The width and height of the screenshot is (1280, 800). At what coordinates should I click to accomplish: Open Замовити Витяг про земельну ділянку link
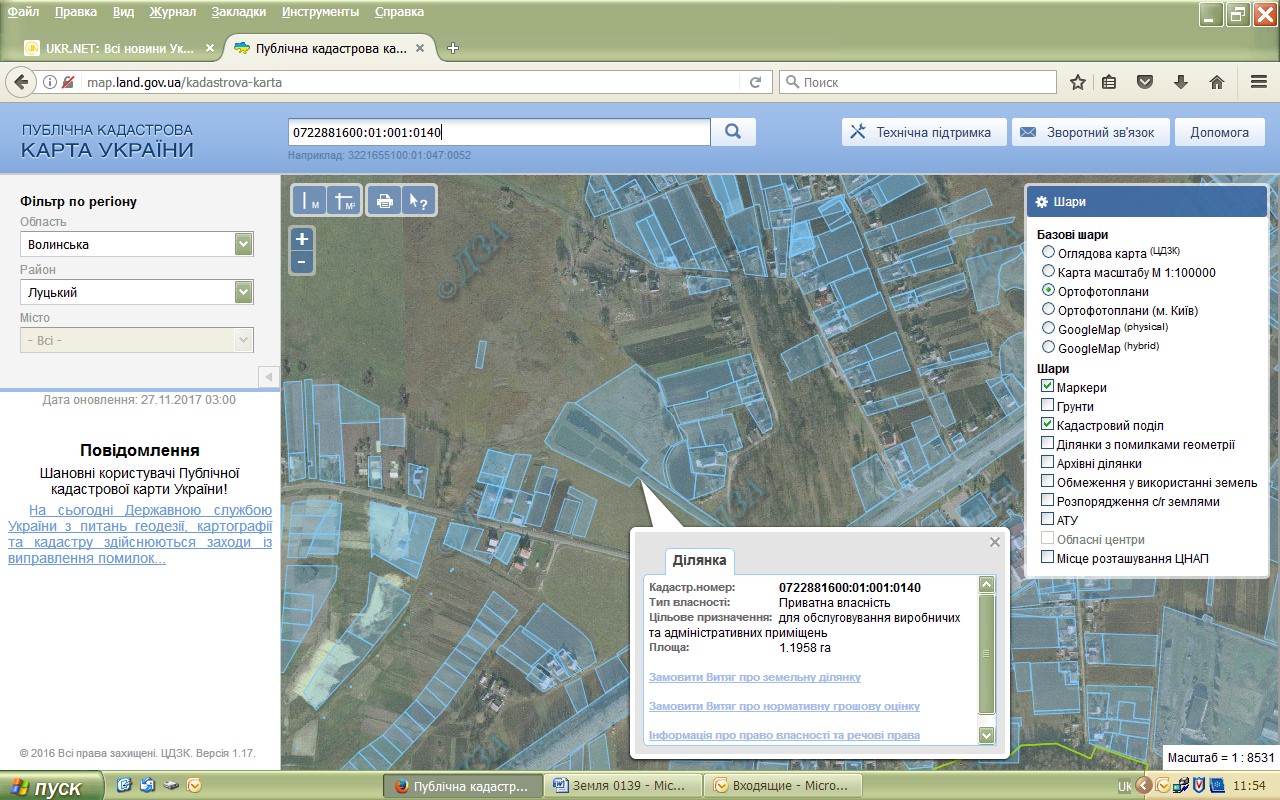pyautogui.click(x=755, y=677)
